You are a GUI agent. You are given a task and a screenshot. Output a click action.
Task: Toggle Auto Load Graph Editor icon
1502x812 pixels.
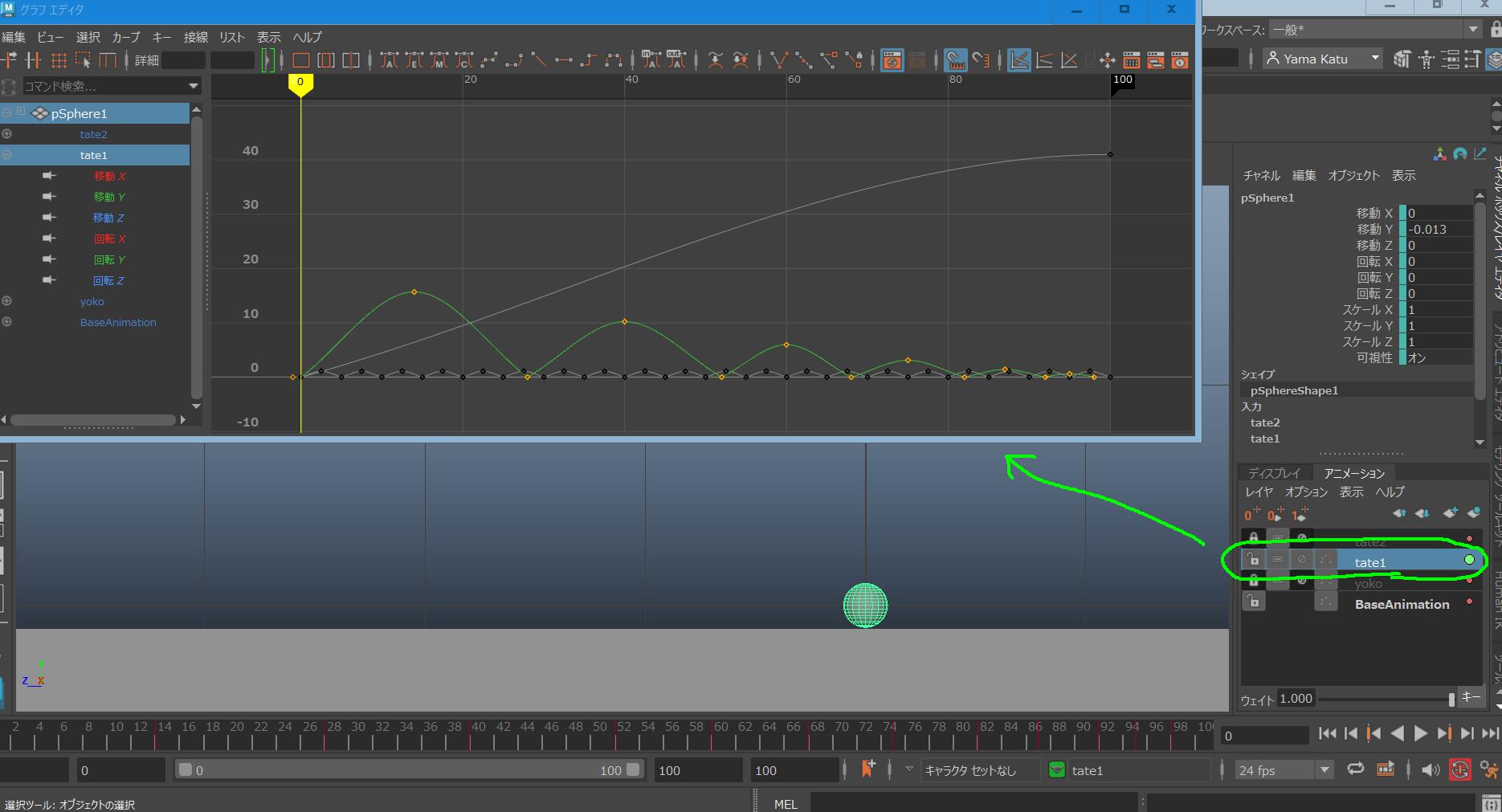point(892,60)
